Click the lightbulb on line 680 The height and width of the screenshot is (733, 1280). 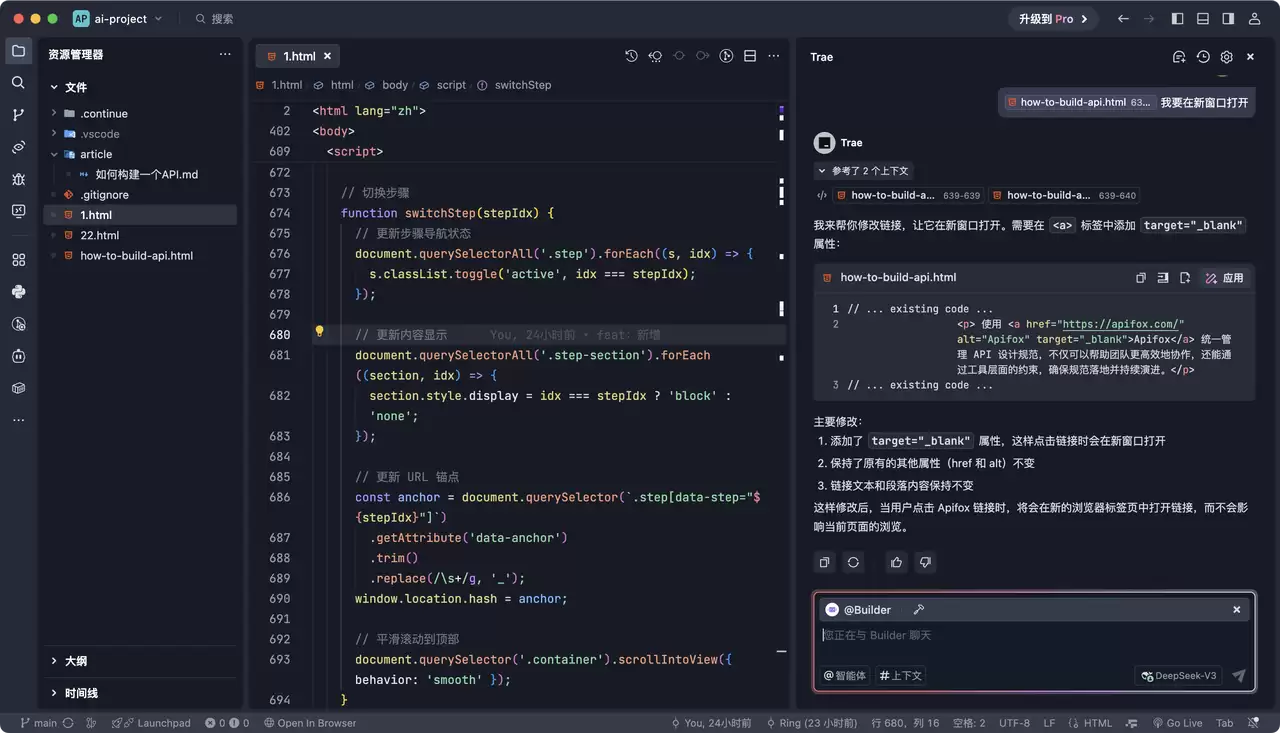pos(320,333)
